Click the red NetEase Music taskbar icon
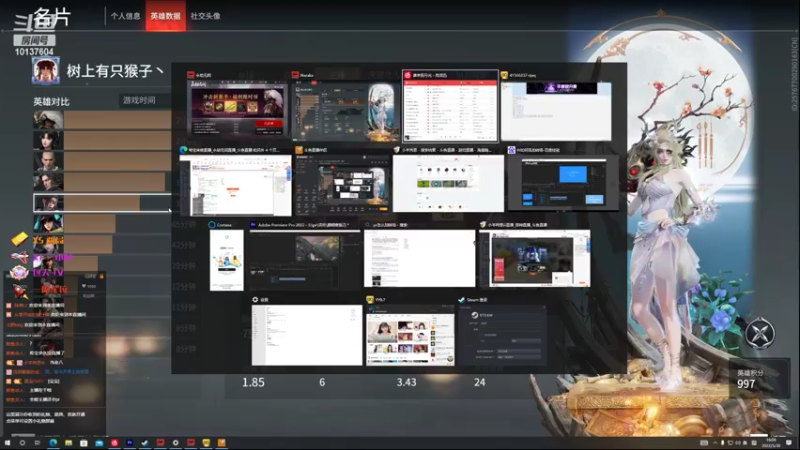The height and width of the screenshot is (450, 800). (114, 443)
